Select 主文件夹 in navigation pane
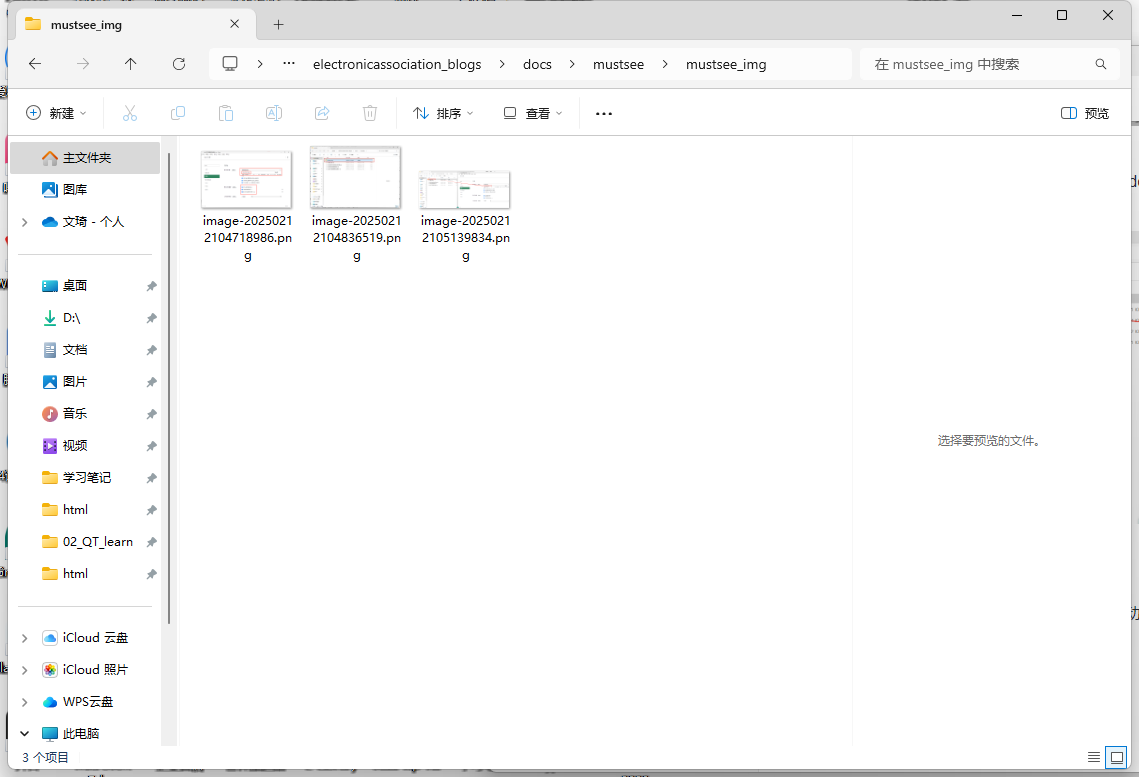1139x777 pixels. [x=85, y=158]
